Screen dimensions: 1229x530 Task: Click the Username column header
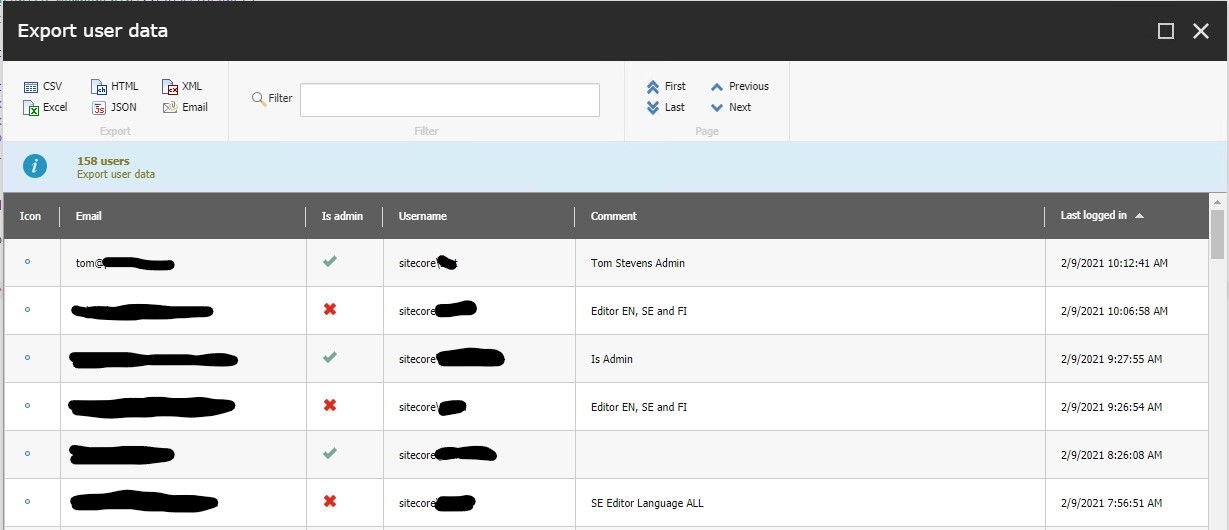(x=422, y=216)
